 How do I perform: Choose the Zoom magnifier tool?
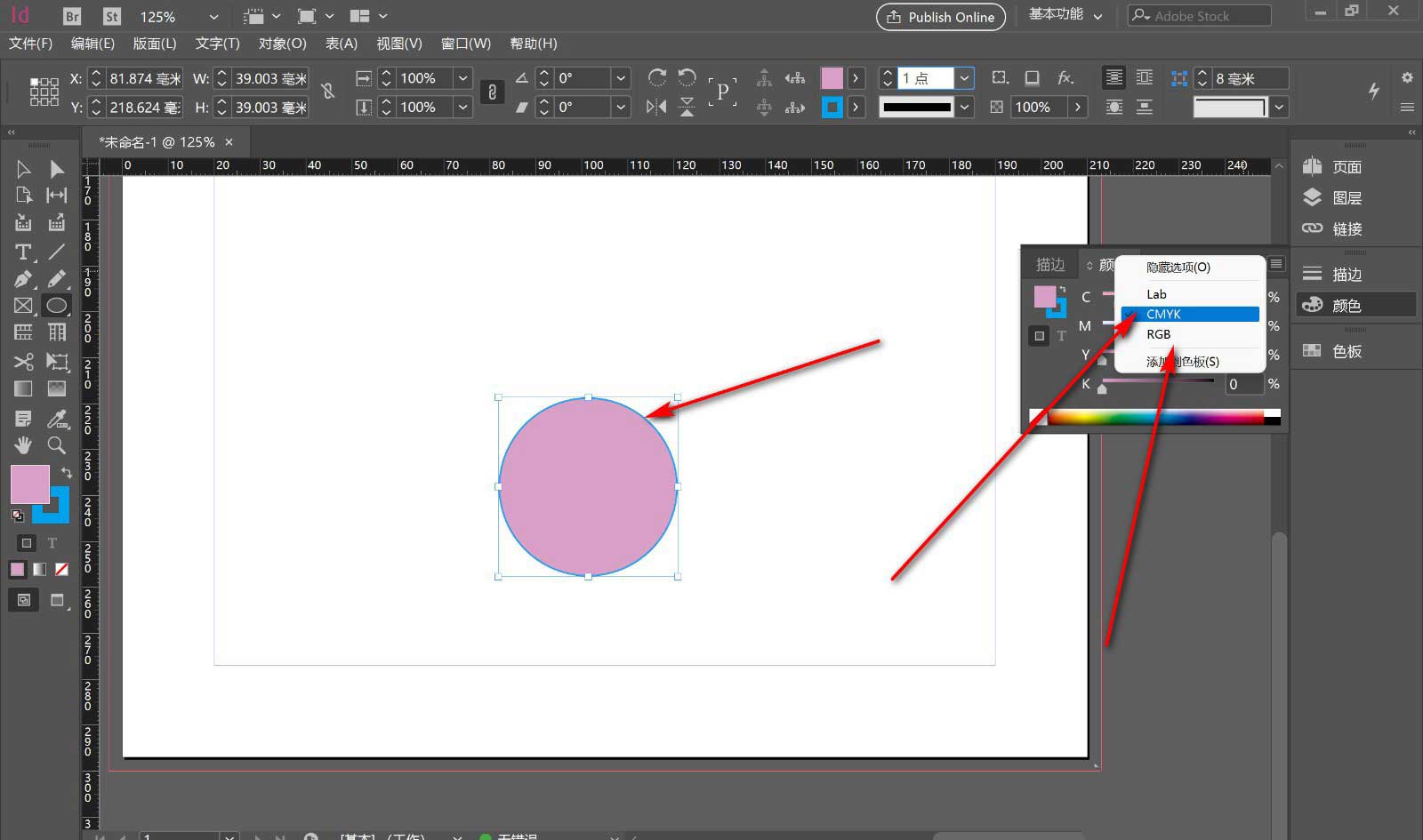click(56, 444)
